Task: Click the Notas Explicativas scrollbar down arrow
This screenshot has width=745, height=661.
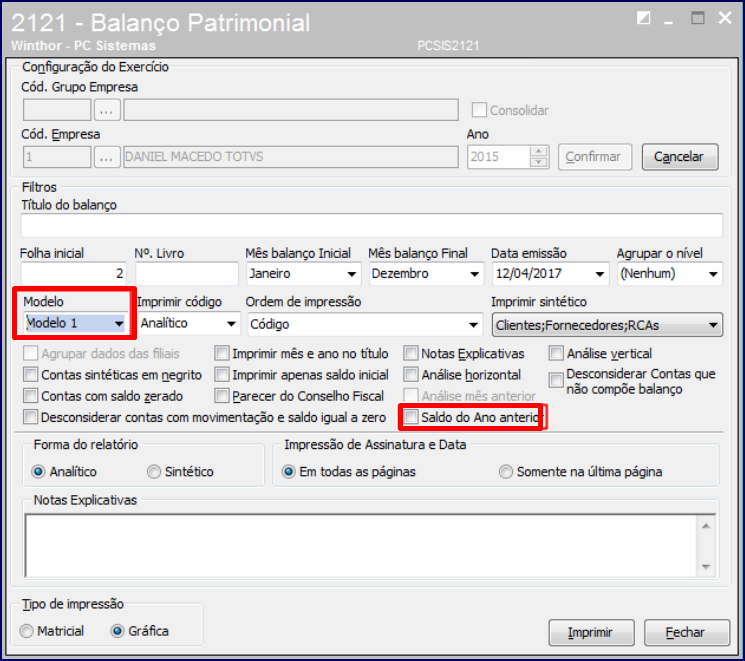Action: click(706, 566)
